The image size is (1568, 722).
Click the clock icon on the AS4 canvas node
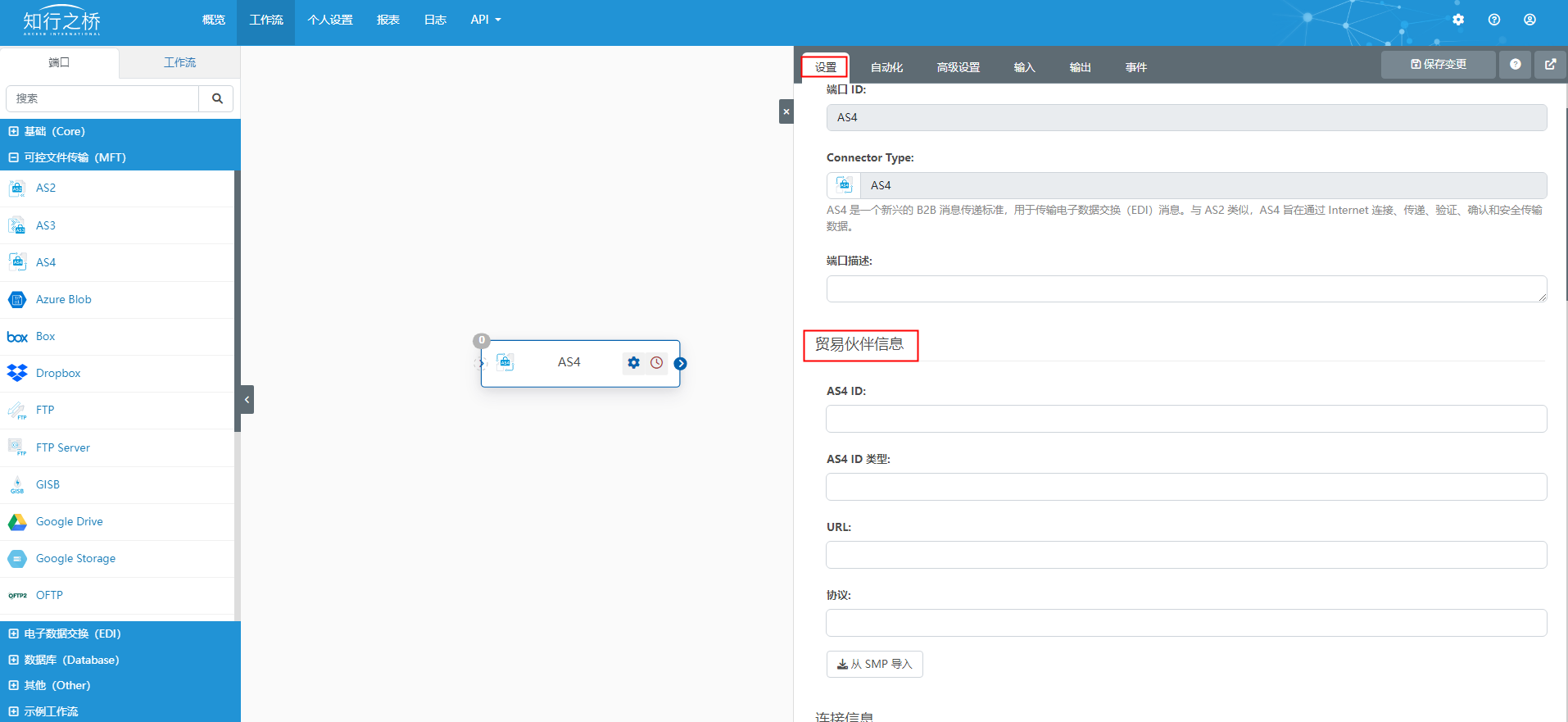[657, 362]
